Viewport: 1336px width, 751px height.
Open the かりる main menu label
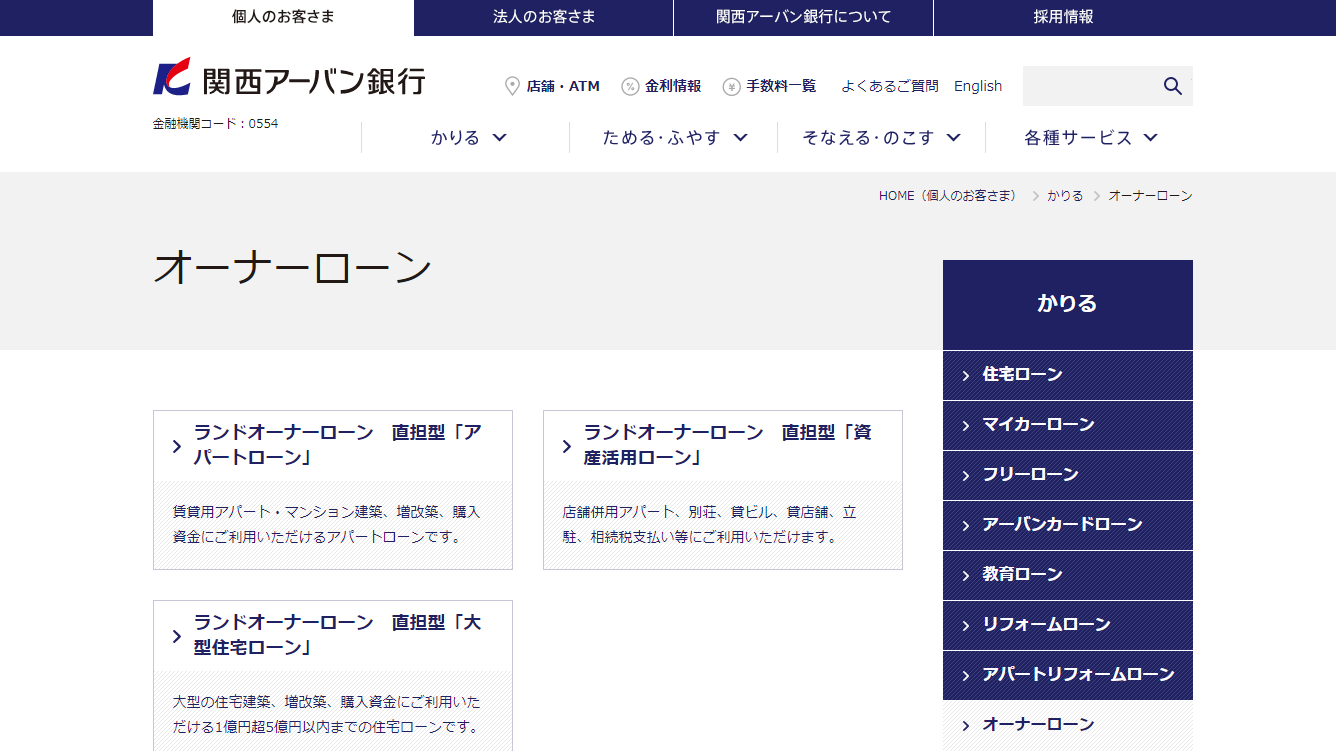tap(456, 138)
